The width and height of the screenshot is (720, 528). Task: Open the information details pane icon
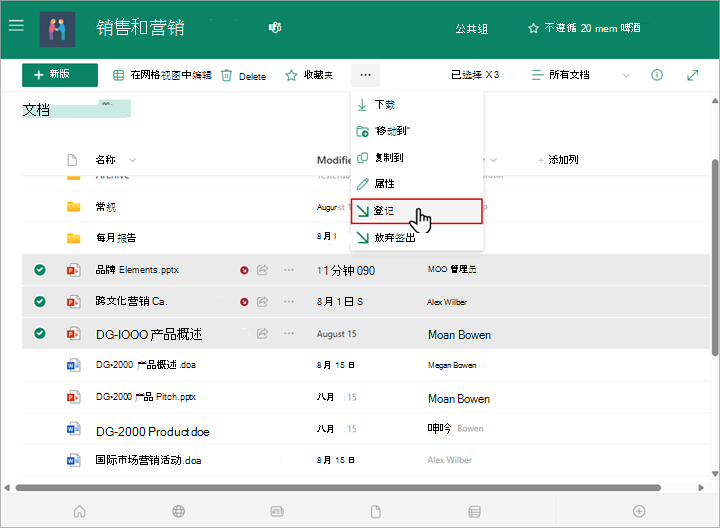657,75
